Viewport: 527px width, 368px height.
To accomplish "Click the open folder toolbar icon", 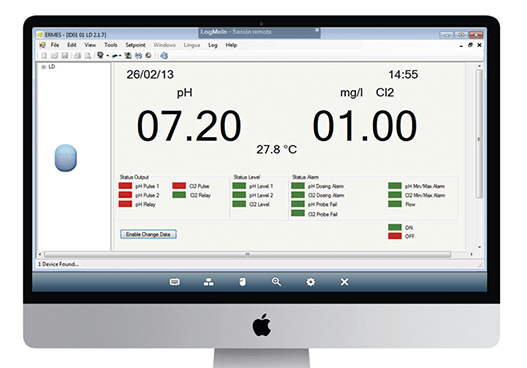I will coord(54,56).
